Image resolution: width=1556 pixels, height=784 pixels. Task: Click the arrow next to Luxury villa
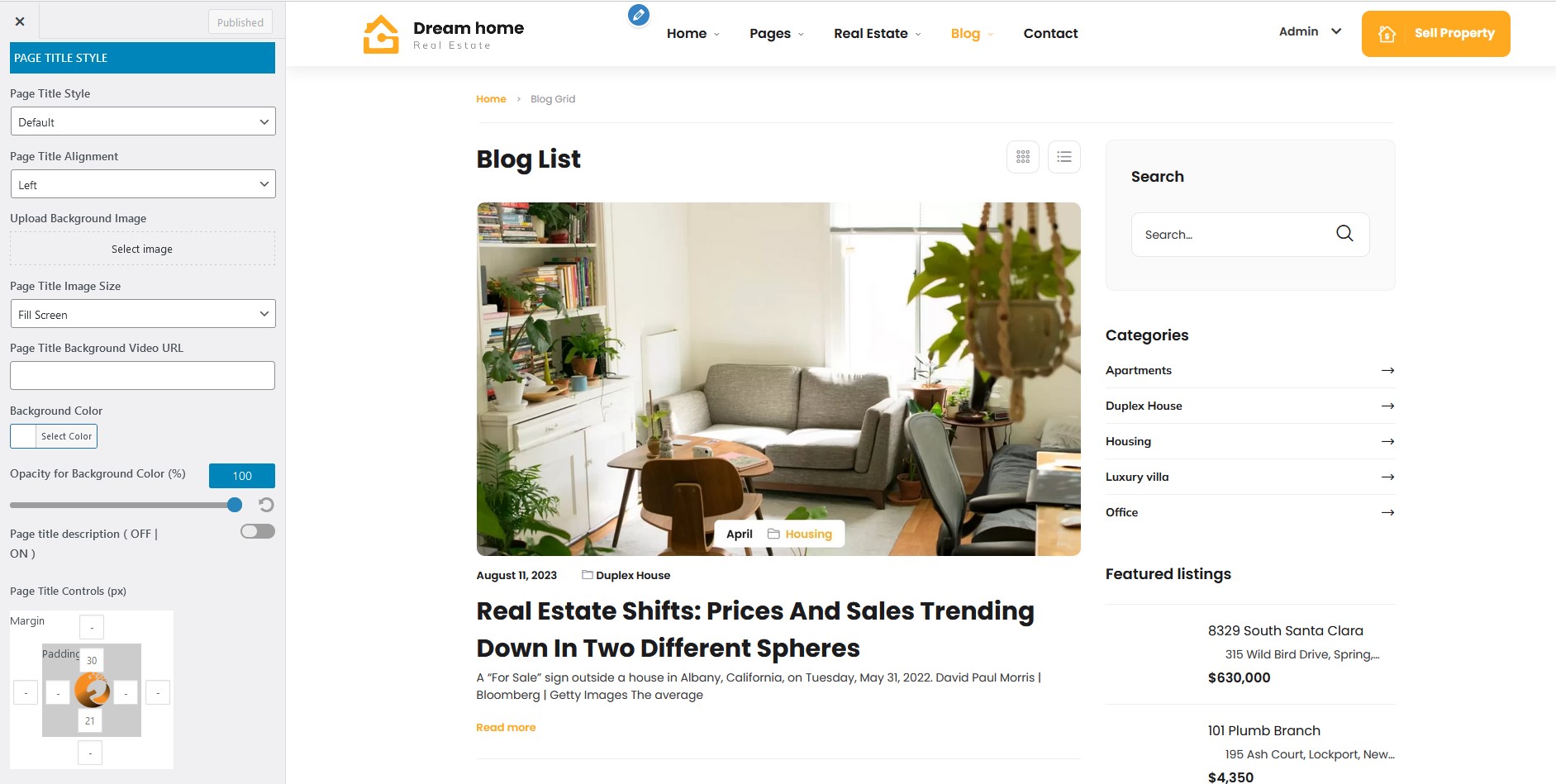coord(1387,477)
